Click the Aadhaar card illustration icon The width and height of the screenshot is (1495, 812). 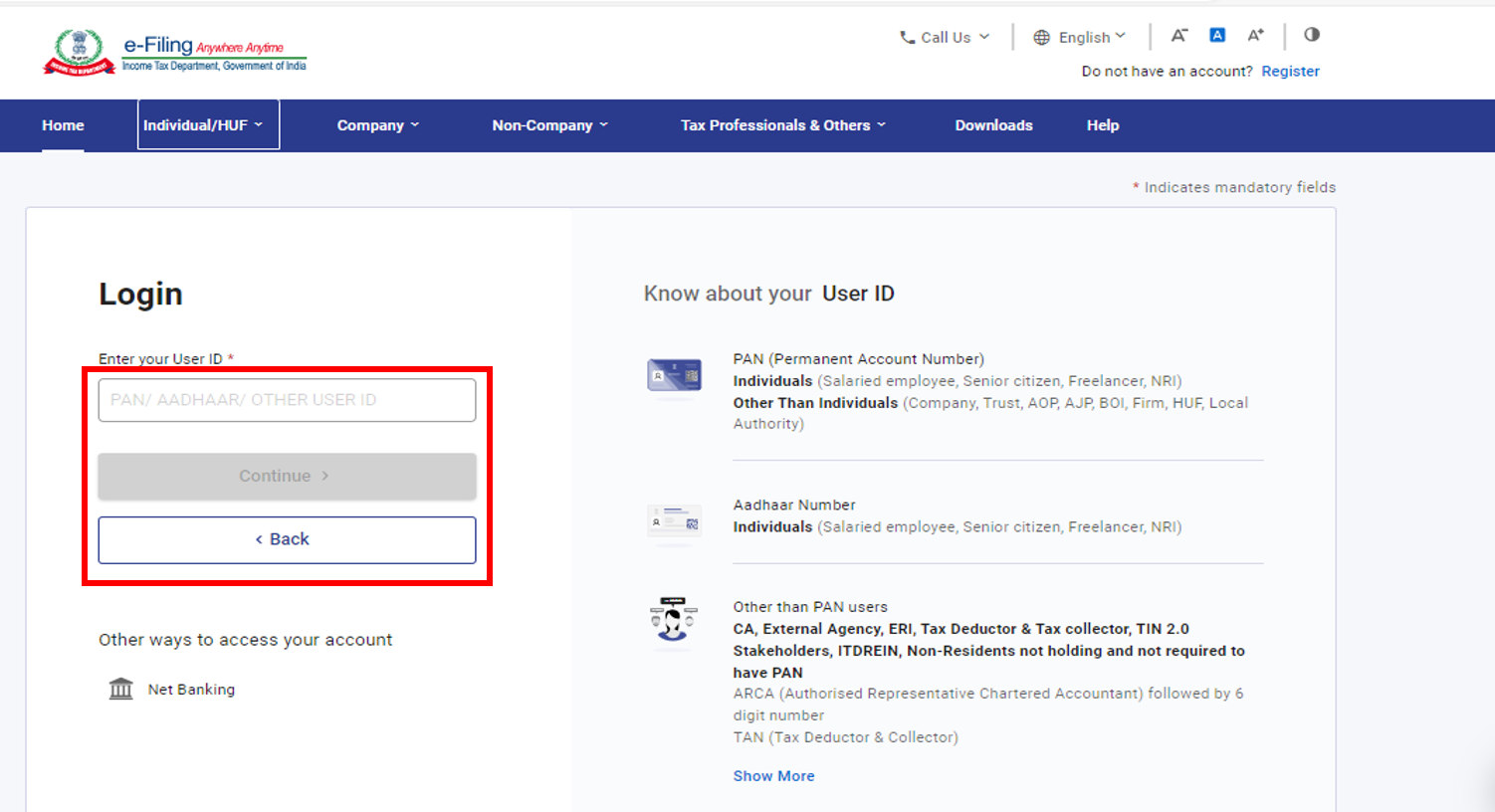pos(674,521)
